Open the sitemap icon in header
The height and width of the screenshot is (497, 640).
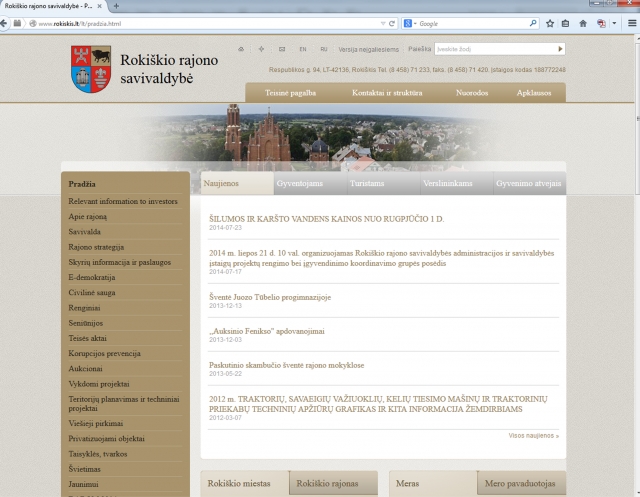(261, 49)
